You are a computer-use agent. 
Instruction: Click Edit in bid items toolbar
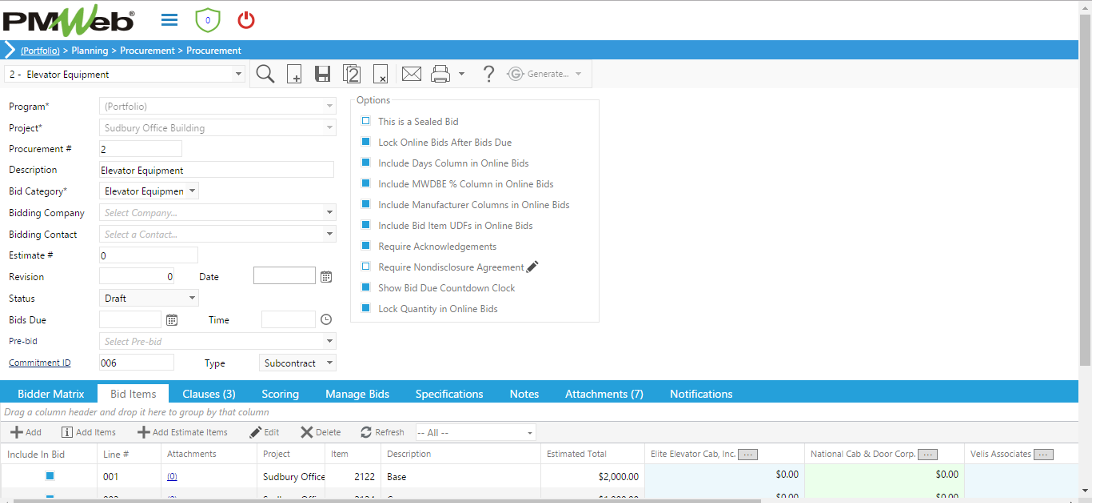[265, 432]
